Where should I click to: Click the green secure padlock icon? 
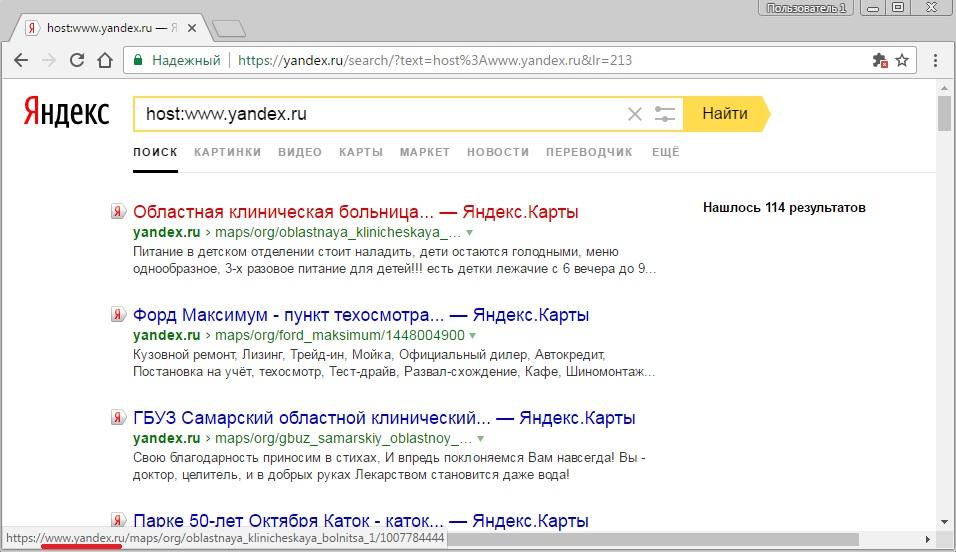pos(138,60)
